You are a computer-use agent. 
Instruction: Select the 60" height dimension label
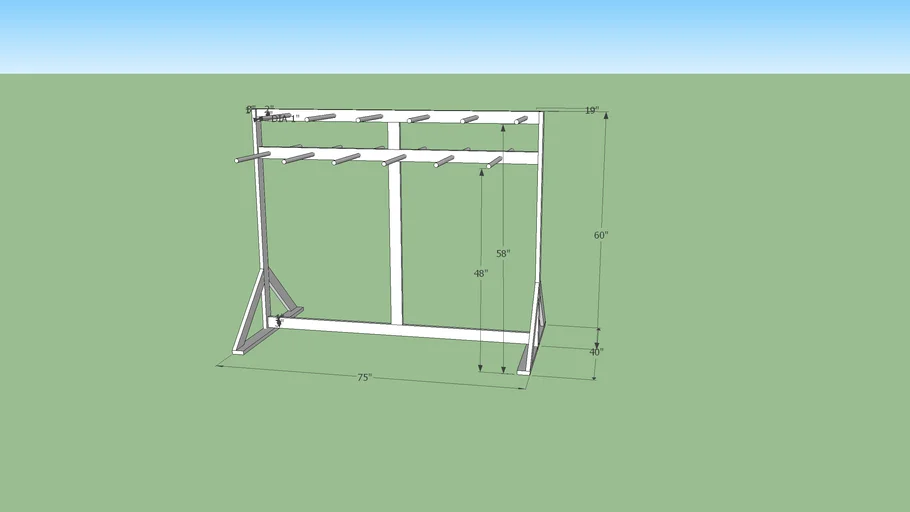coord(600,235)
